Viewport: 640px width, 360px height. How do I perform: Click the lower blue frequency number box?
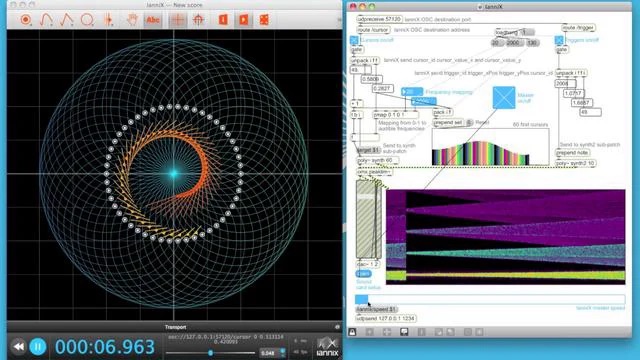(424, 101)
